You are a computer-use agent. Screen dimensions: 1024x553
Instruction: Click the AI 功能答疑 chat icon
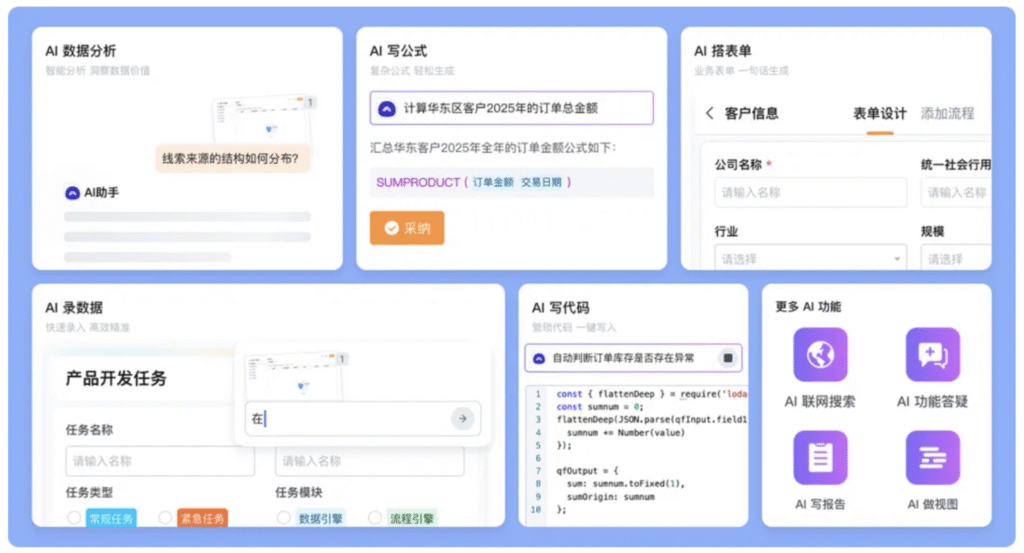click(932, 356)
